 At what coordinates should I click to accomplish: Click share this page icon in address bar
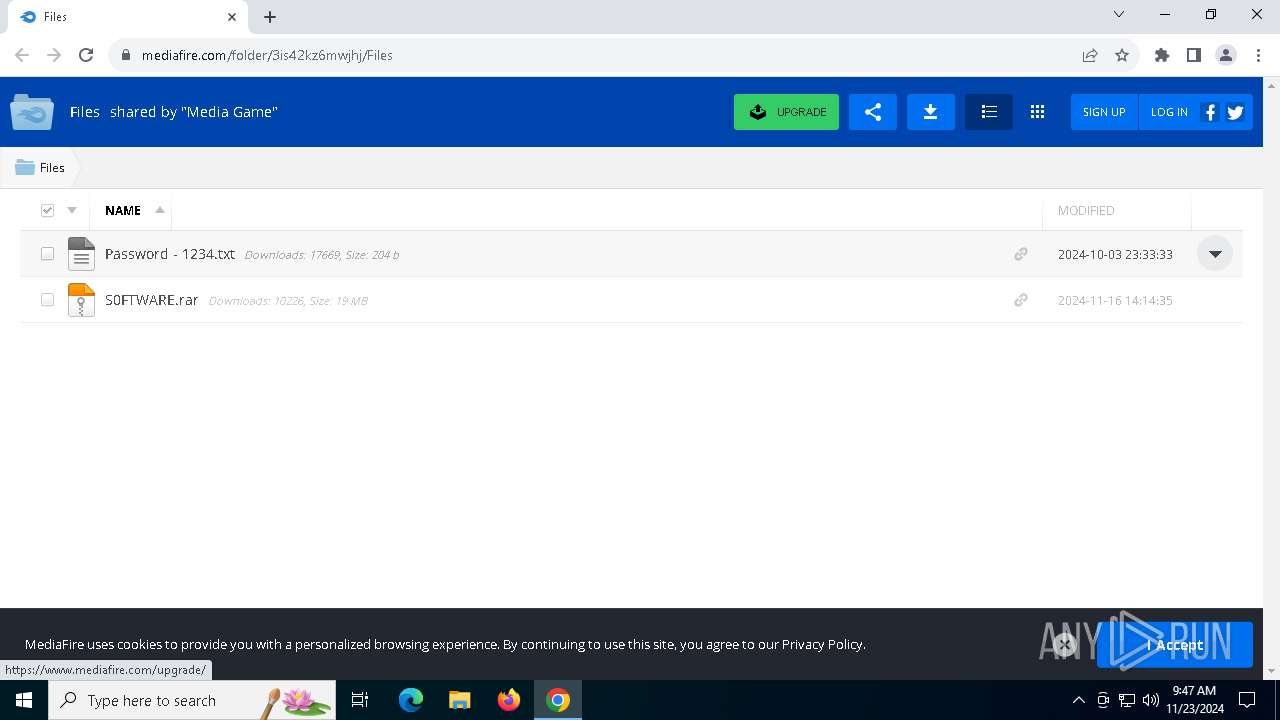pyautogui.click(x=1090, y=55)
